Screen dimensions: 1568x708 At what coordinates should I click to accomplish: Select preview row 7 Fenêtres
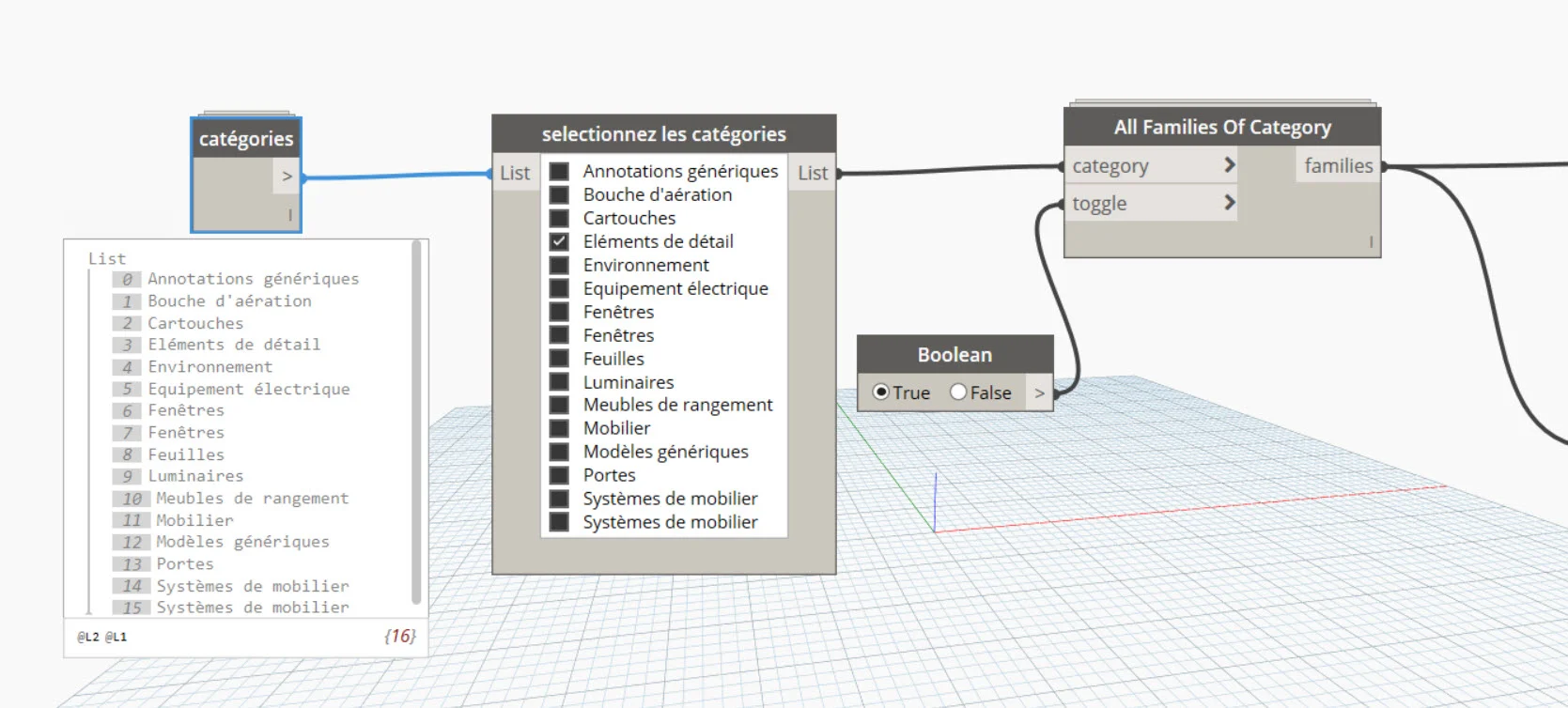point(168,433)
